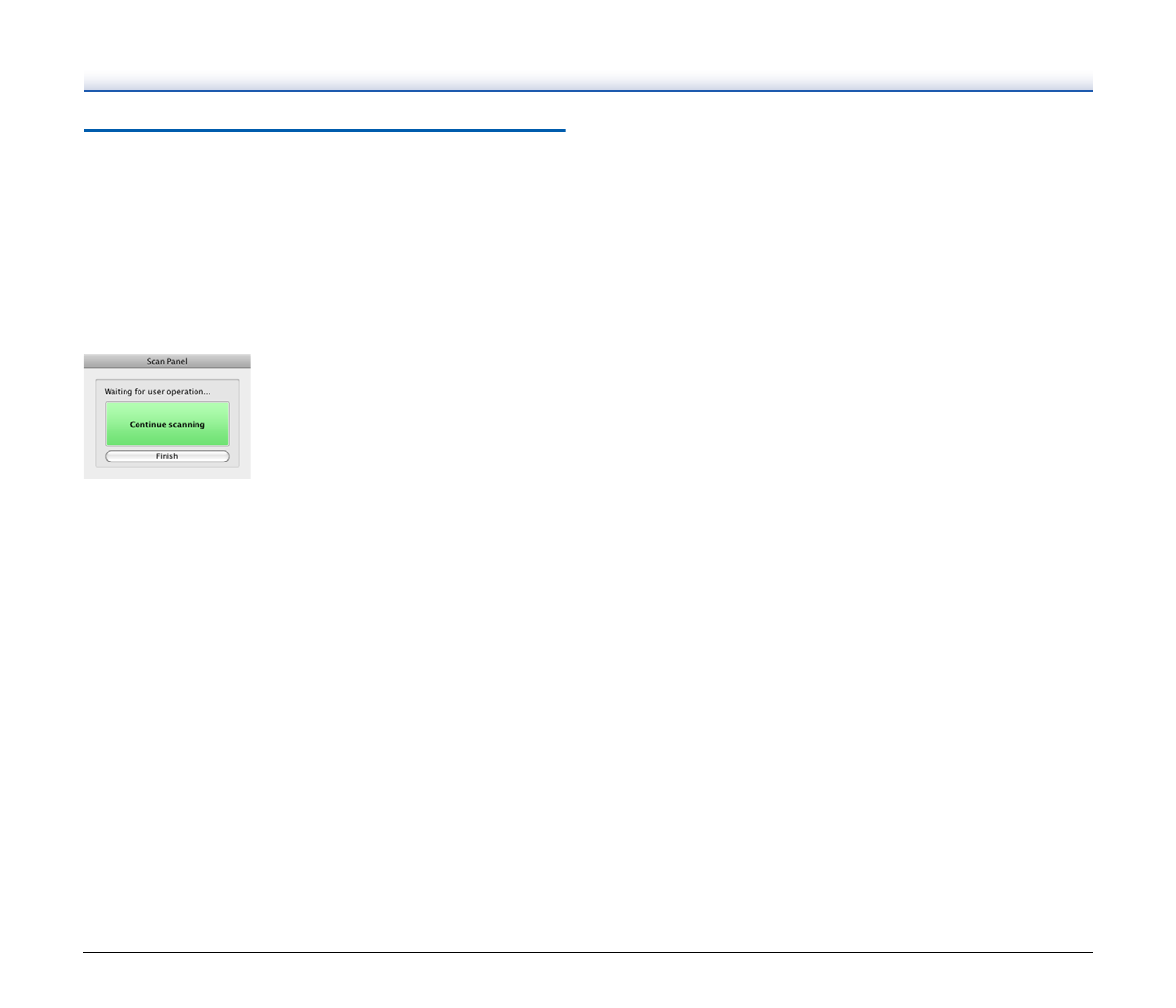Screen dimensions: 1176x1008
Task: Click the thin footer line at page bottom
Action: coord(588,953)
